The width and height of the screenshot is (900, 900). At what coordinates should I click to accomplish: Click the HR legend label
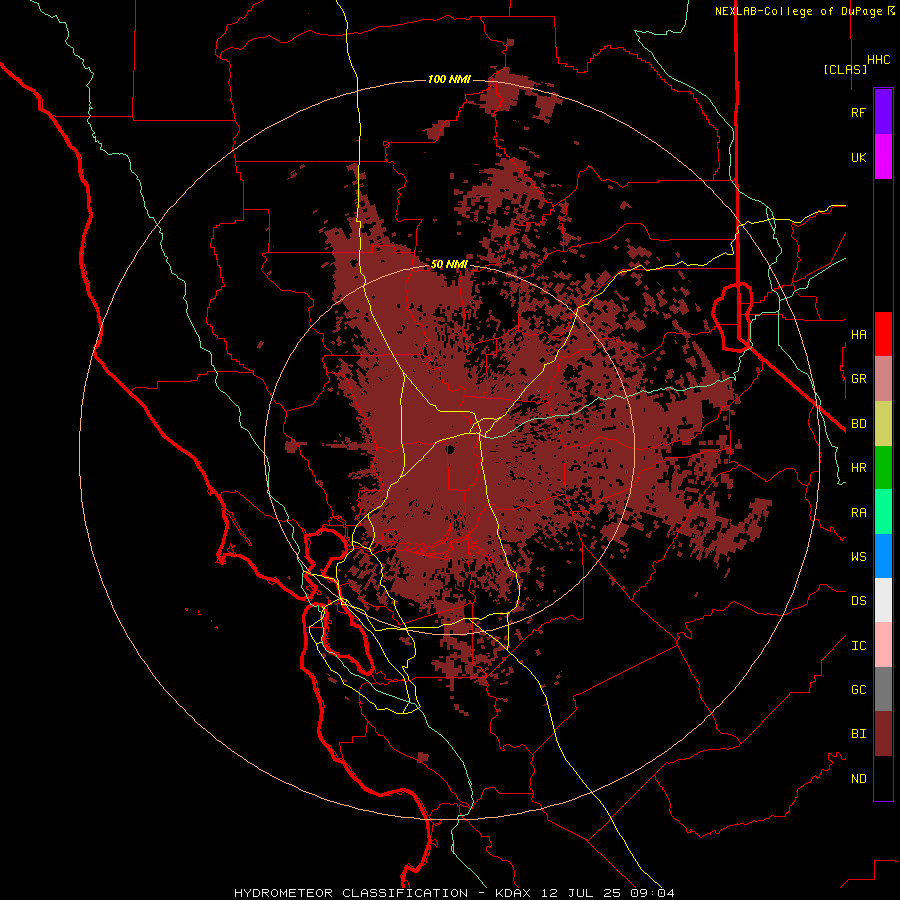[x=858, y=468]
